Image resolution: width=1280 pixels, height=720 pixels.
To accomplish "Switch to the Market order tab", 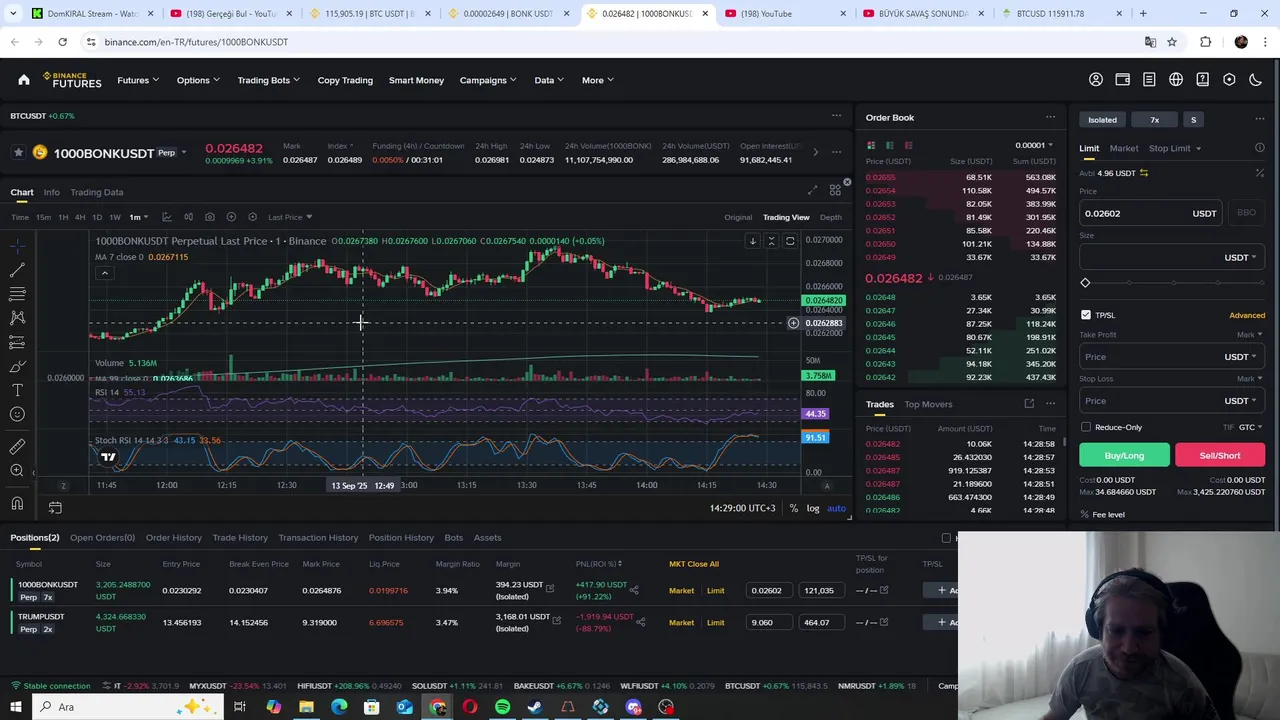I will (x=1123, y=148).
